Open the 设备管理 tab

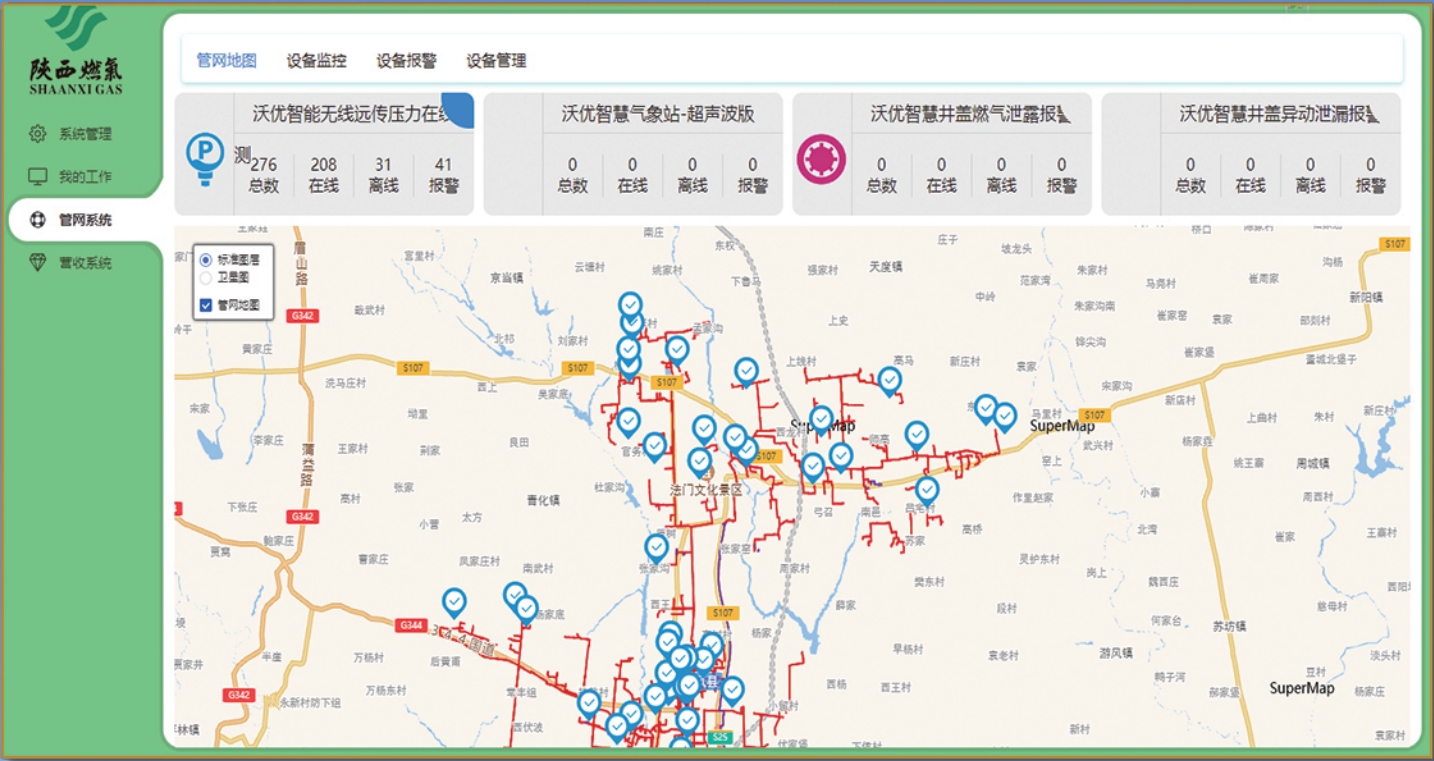point(496,60)
